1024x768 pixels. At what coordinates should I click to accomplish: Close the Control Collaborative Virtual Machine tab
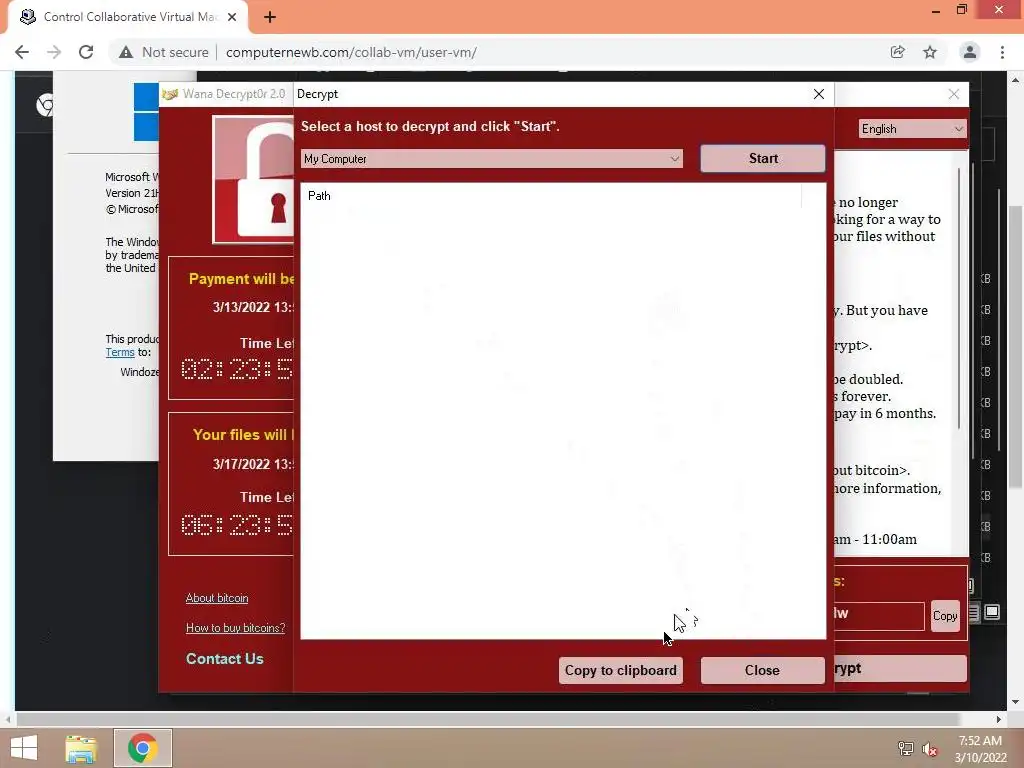(x=232, y=17)
